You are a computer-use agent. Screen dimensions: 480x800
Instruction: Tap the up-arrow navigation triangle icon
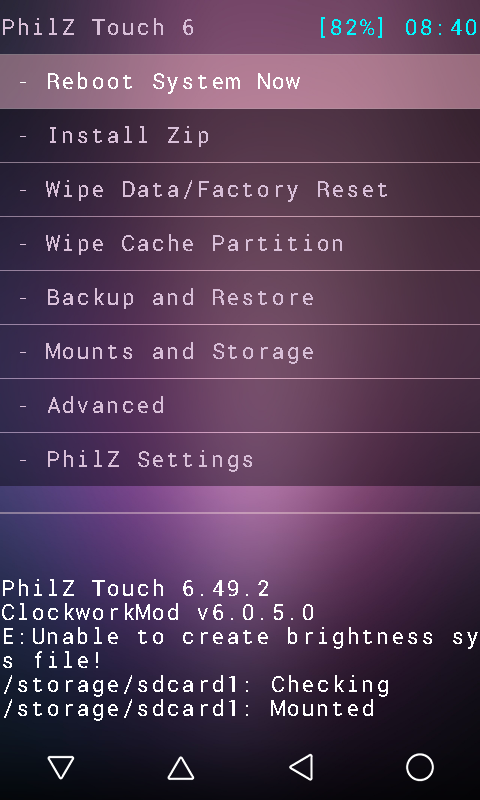click(x=181, y=768)
